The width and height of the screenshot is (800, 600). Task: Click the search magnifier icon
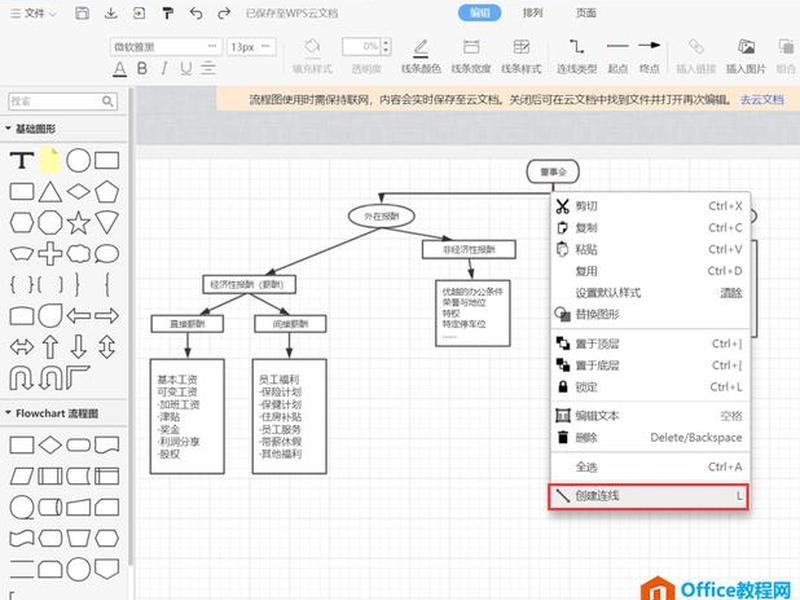tap(108, 102)
